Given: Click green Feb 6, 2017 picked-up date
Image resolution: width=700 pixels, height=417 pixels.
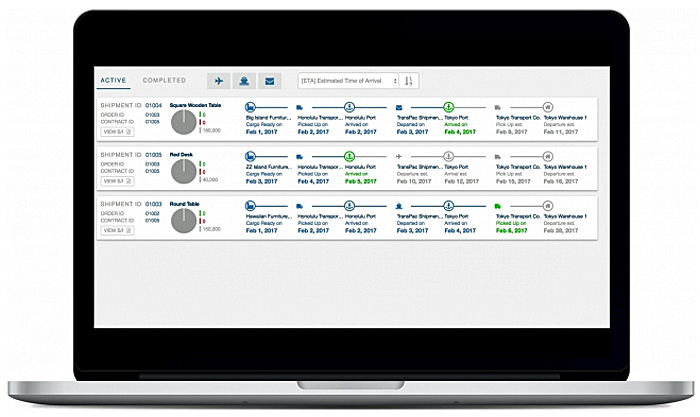Looking at the screenshot, I should (x=512, y=231).
